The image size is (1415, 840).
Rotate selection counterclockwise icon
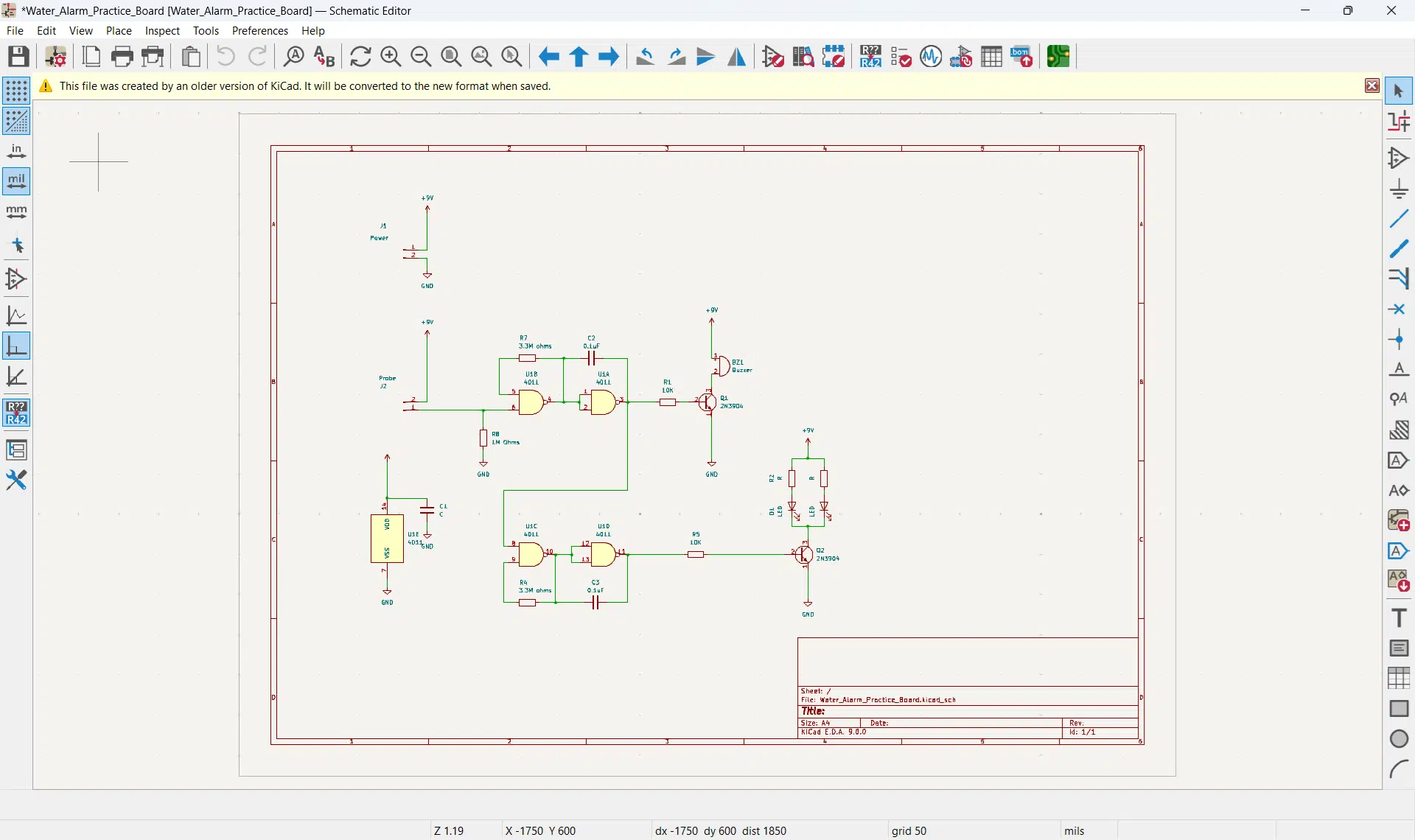point(646,57)
